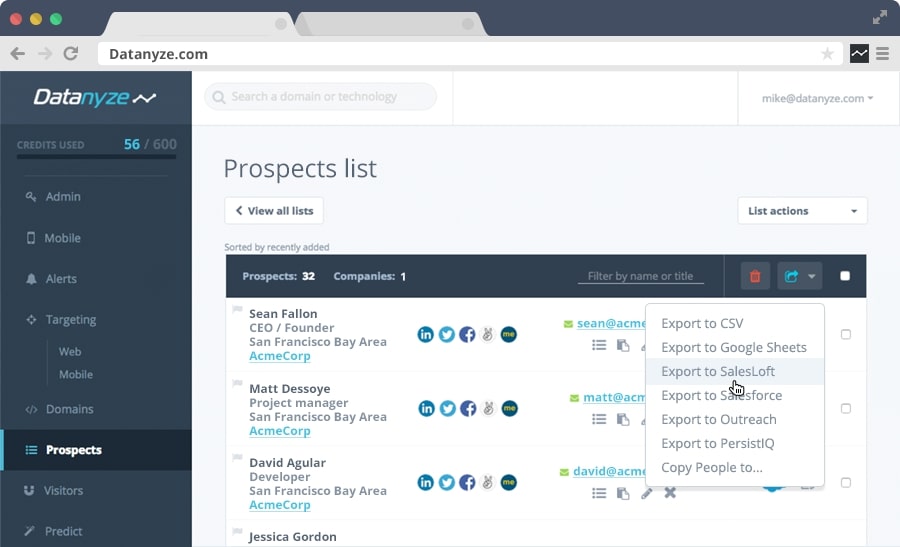Click Filter by name or title field
The width and height of the screenshot is (900, 547).
tap(641, 276)
